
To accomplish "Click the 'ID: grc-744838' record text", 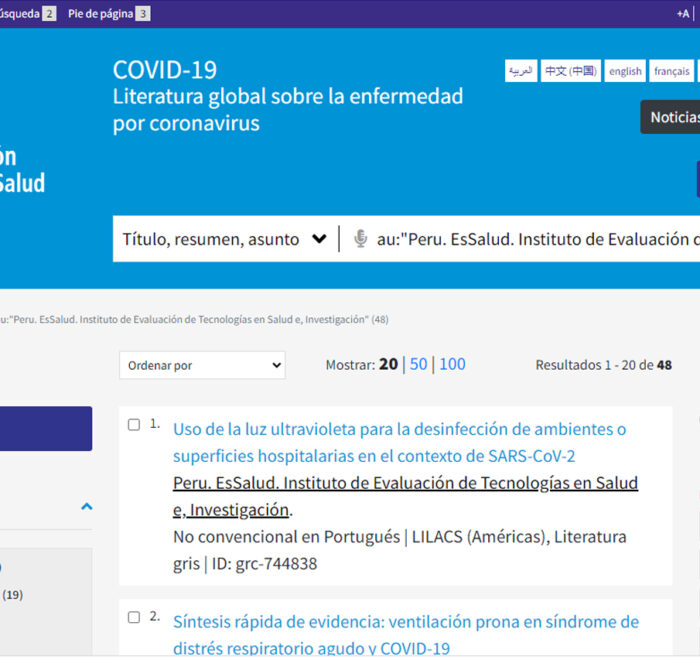I will tap(264, 564).
